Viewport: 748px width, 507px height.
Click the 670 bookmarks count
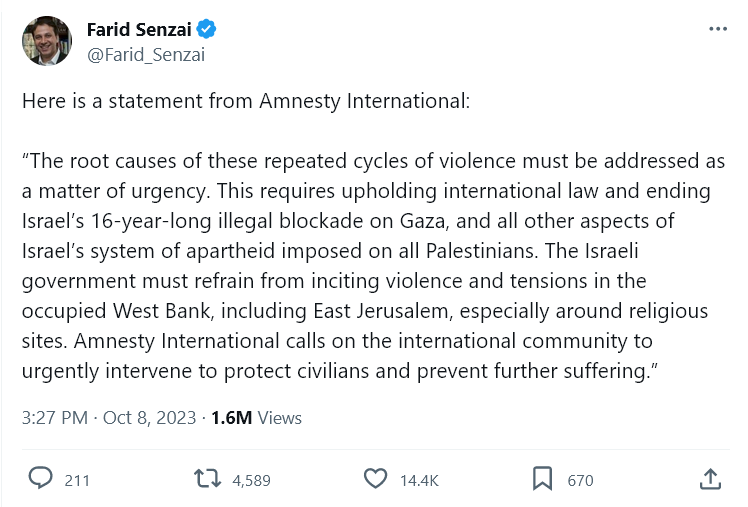pyautogui.click(x=580, y=480)
